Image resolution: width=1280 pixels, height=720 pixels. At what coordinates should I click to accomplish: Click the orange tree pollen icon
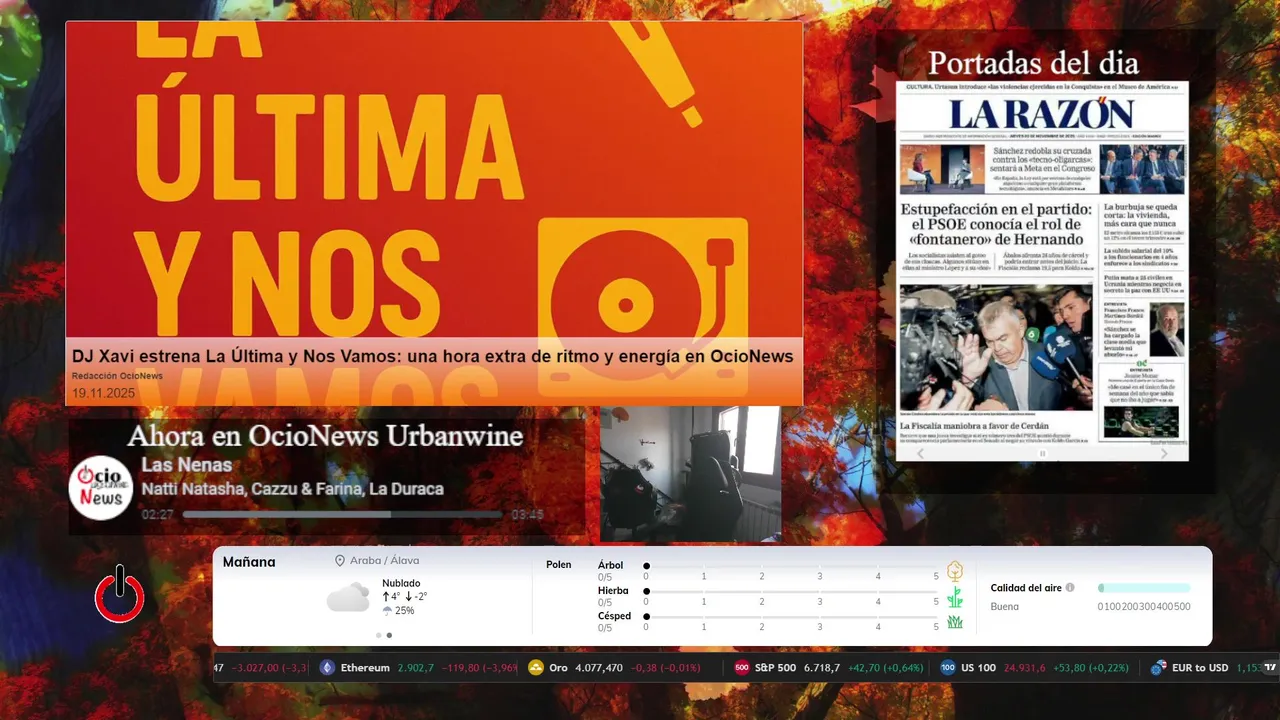(955, 571)
